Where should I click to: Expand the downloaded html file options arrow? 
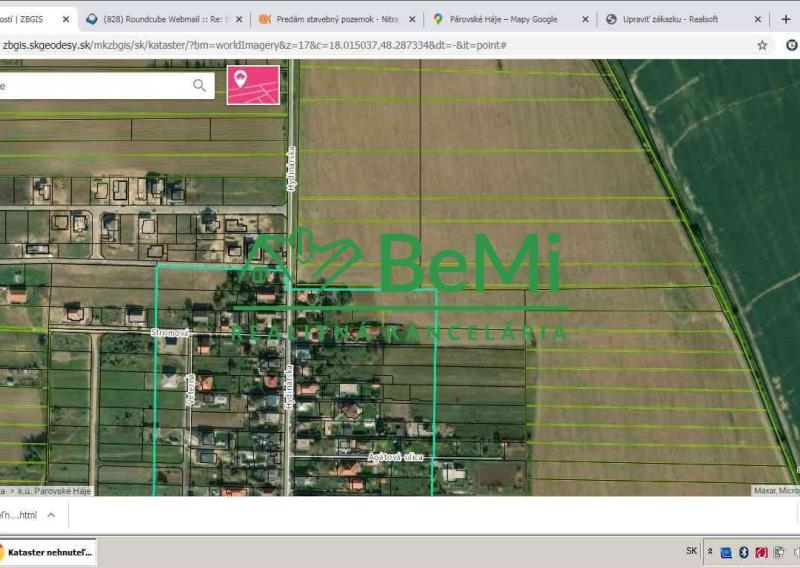[x=51, y=515]
